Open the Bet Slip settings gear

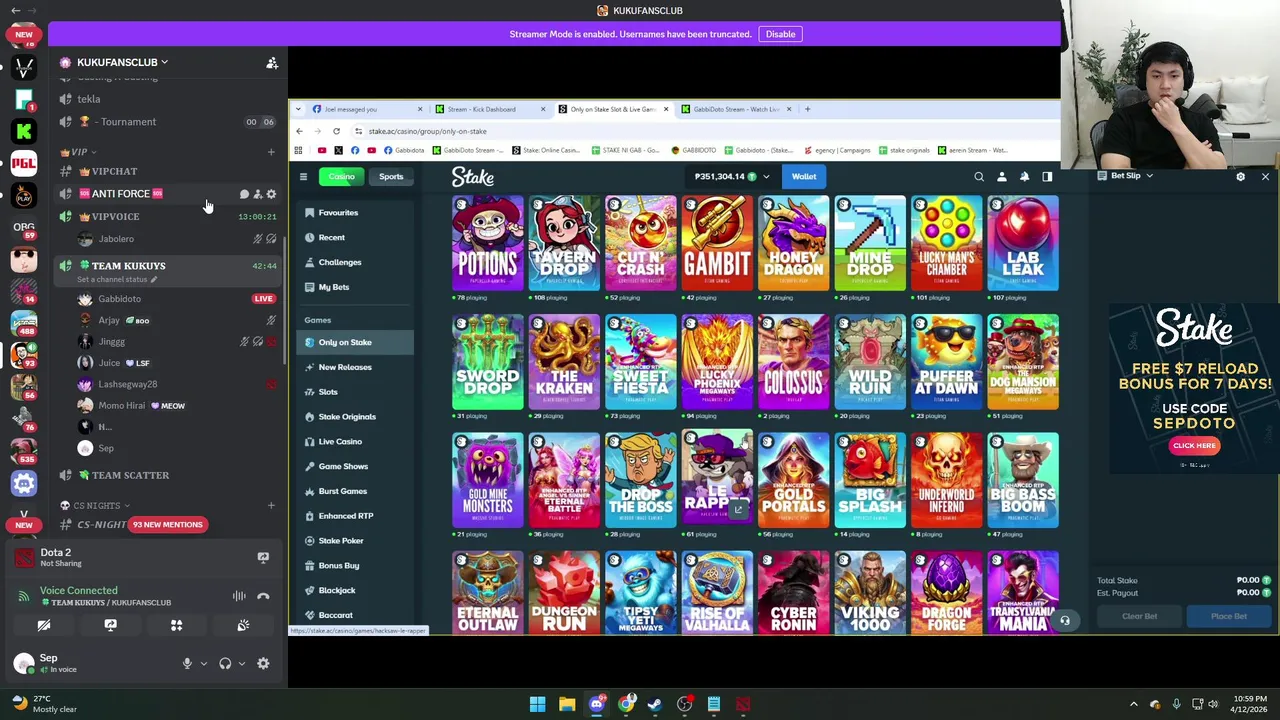[1240, 177]
